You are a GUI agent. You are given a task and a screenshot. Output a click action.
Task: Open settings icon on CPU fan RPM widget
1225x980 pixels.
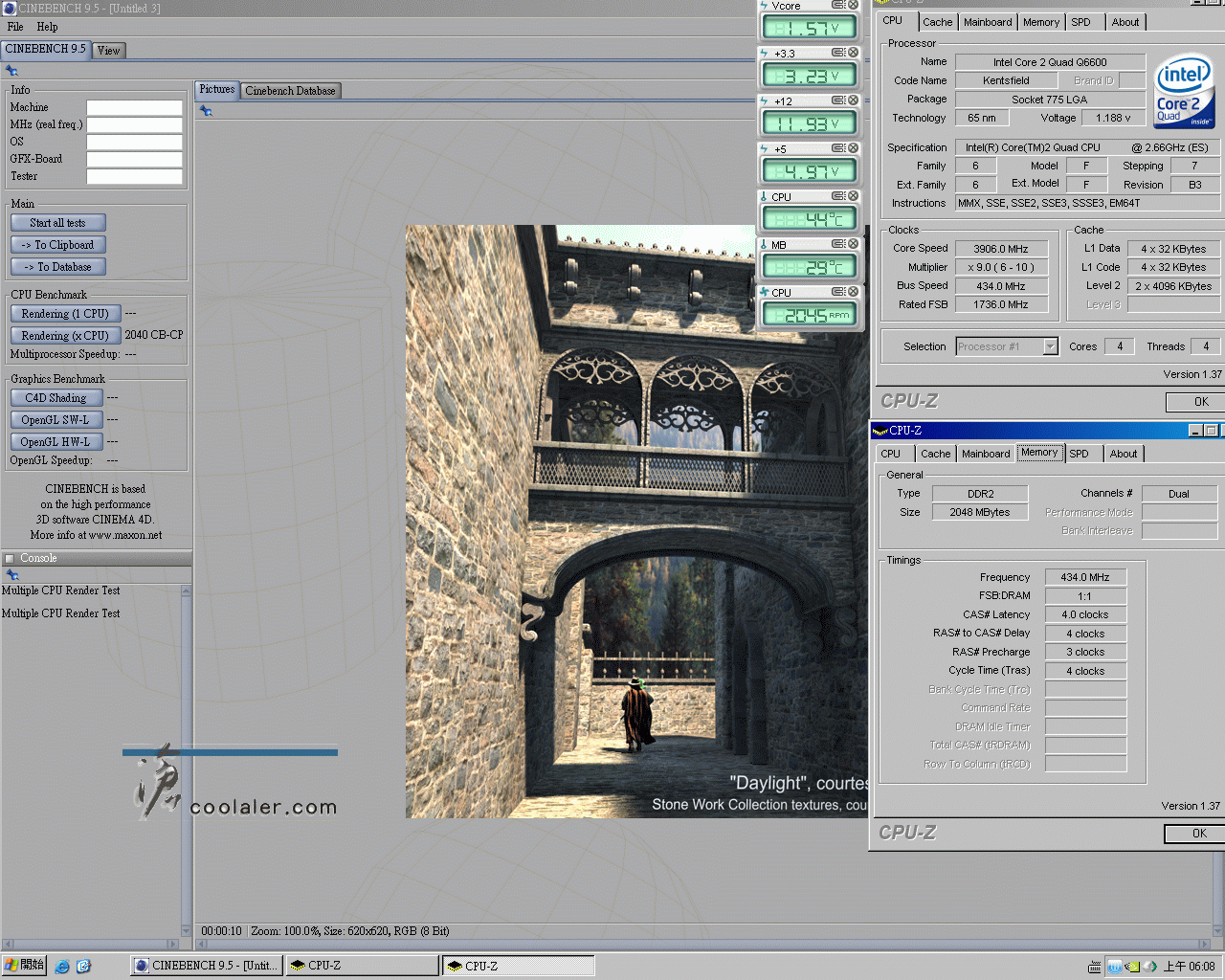(x=837, y=292)
